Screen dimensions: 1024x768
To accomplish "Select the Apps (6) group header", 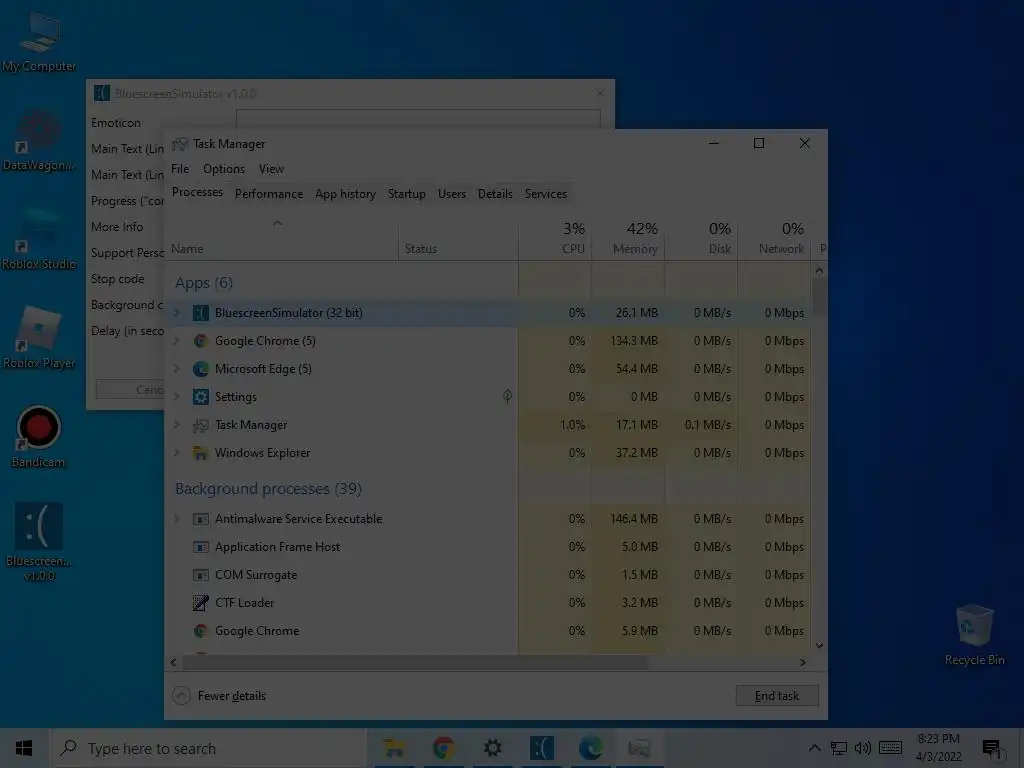I will pyautogui.click(x=204, y=283).
